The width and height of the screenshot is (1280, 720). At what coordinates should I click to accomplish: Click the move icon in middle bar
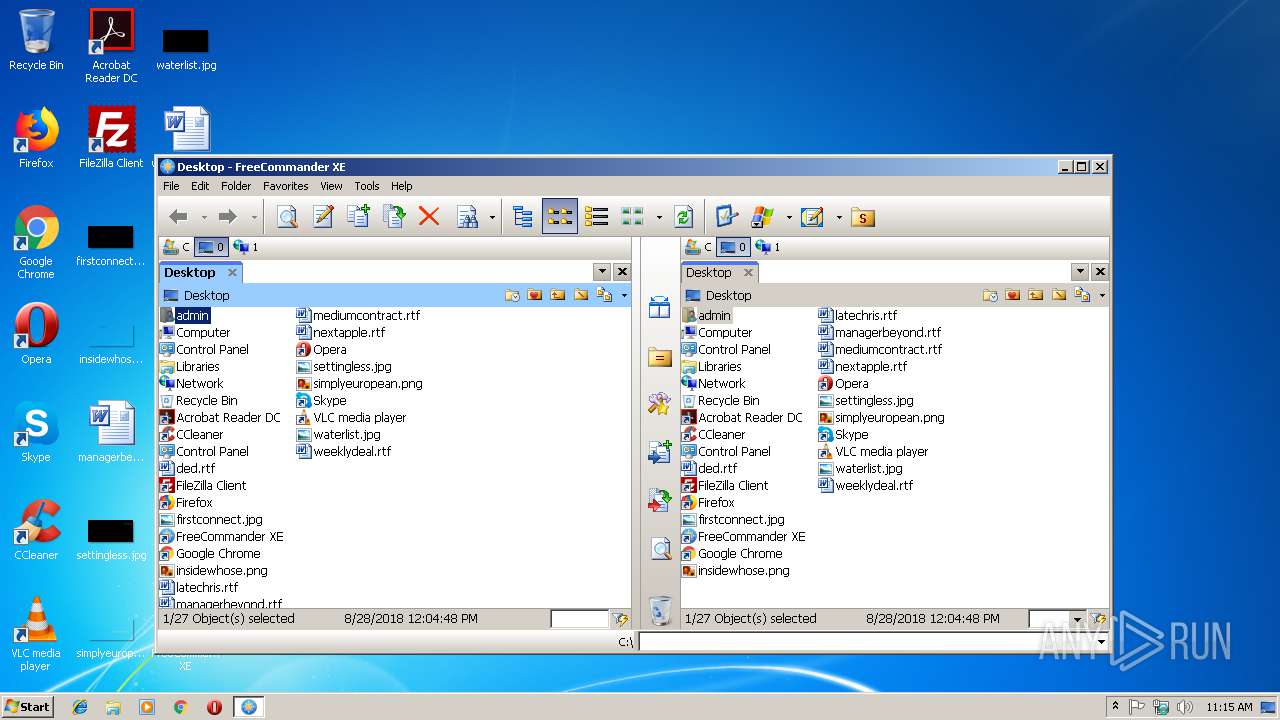[660, 500]
